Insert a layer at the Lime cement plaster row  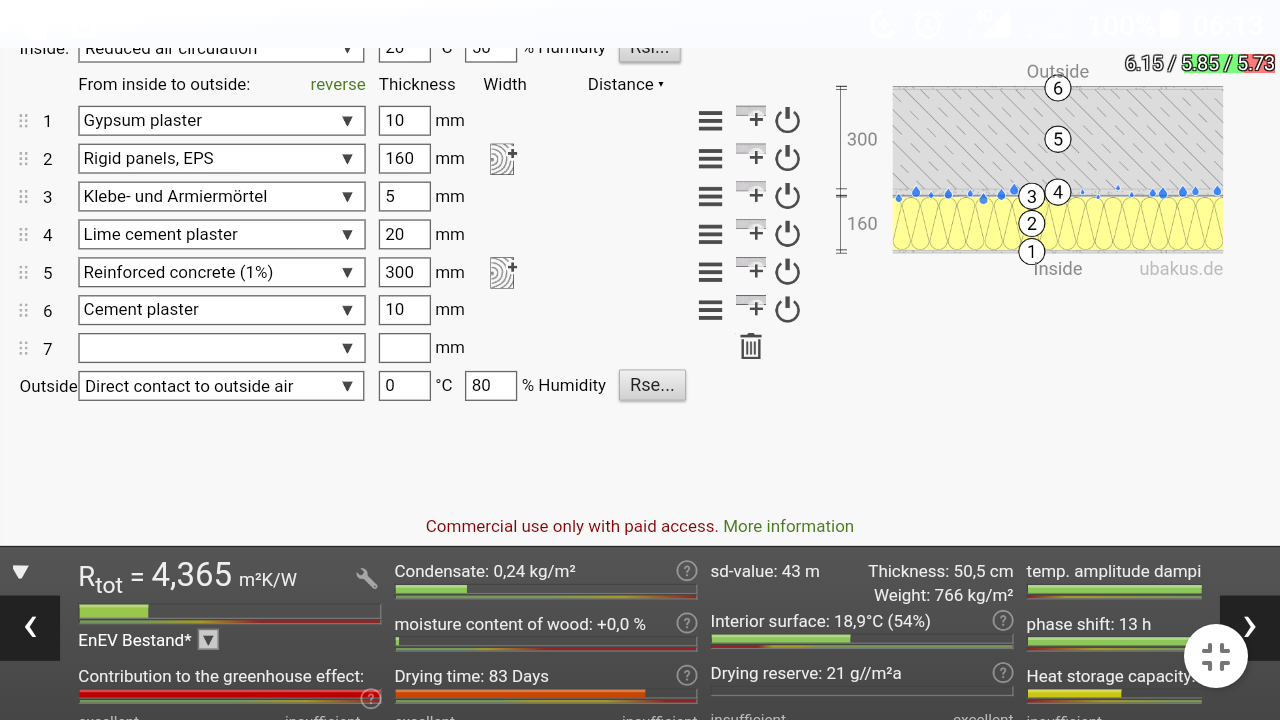pyautogui.click(x=751, y=232)
